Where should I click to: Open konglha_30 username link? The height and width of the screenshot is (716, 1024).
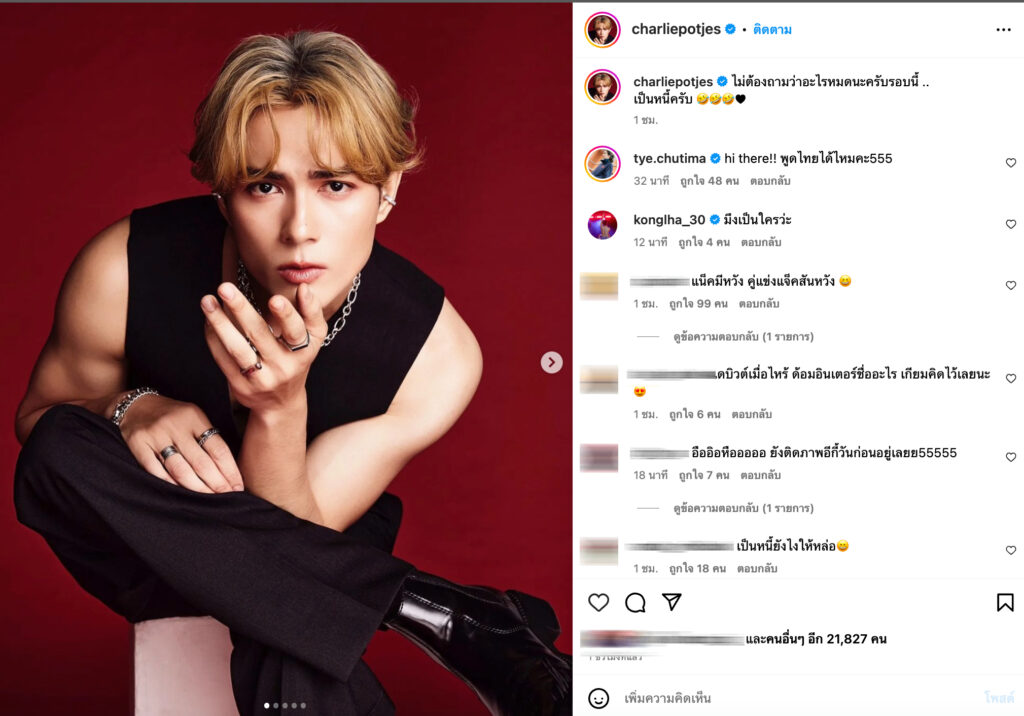tap(669, 220)
